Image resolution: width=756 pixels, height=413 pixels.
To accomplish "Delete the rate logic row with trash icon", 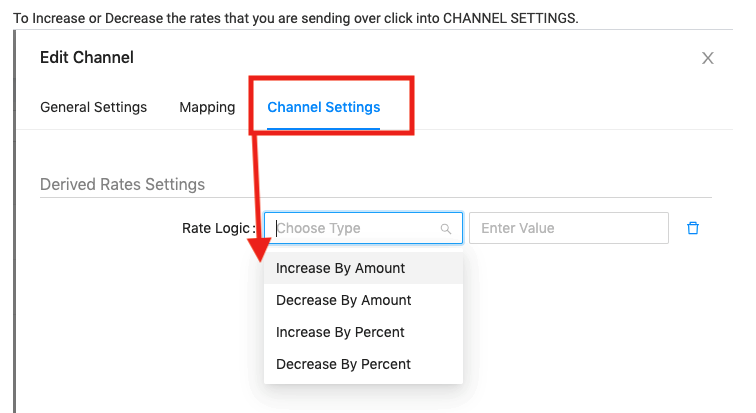I will coord(693,228).
